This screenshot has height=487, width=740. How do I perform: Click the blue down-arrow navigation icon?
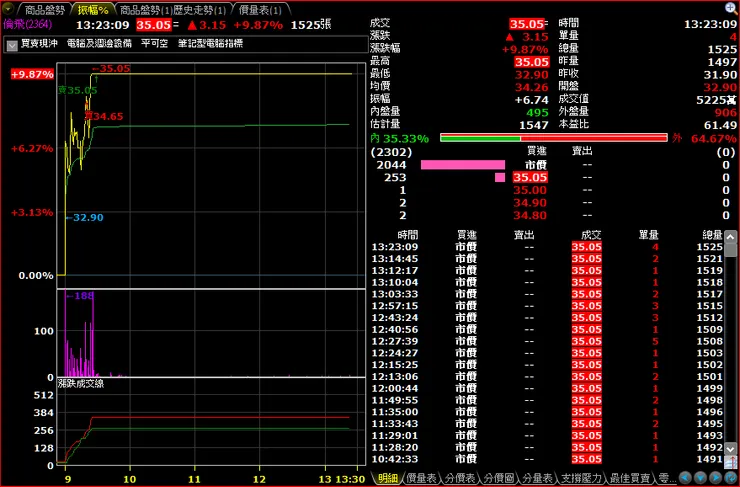point(701,478)
